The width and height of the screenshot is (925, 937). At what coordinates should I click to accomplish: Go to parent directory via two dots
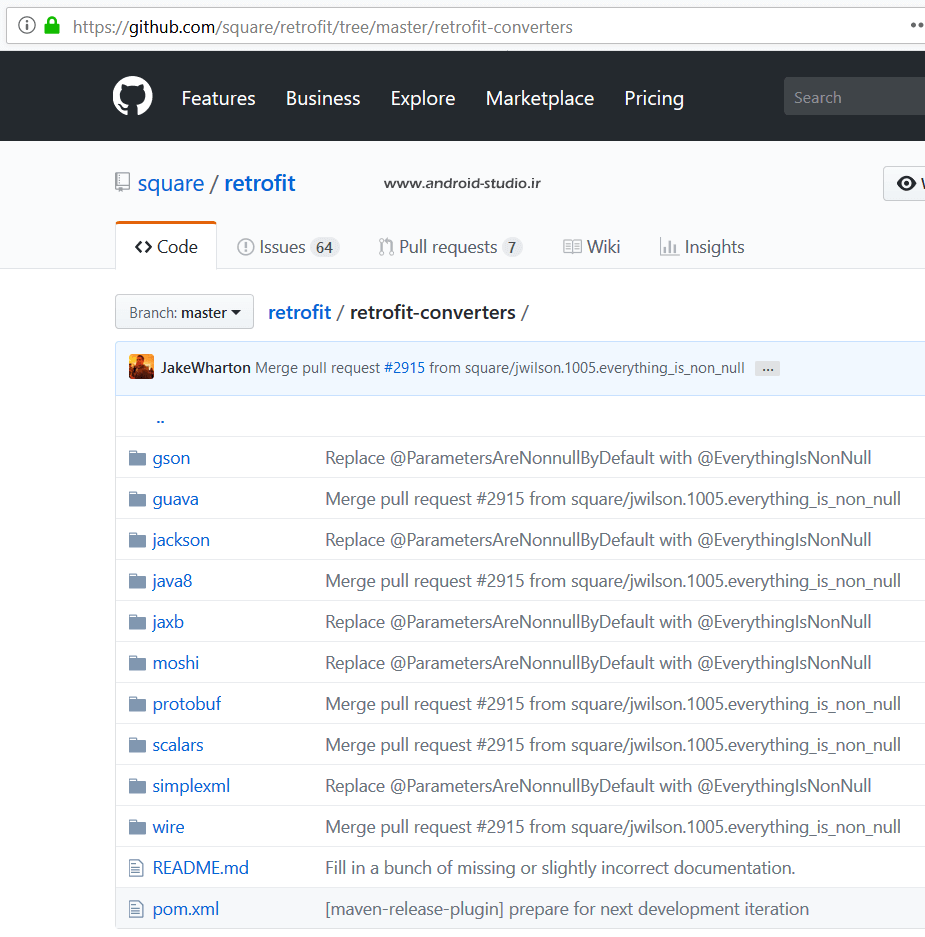tap(160, 421)
